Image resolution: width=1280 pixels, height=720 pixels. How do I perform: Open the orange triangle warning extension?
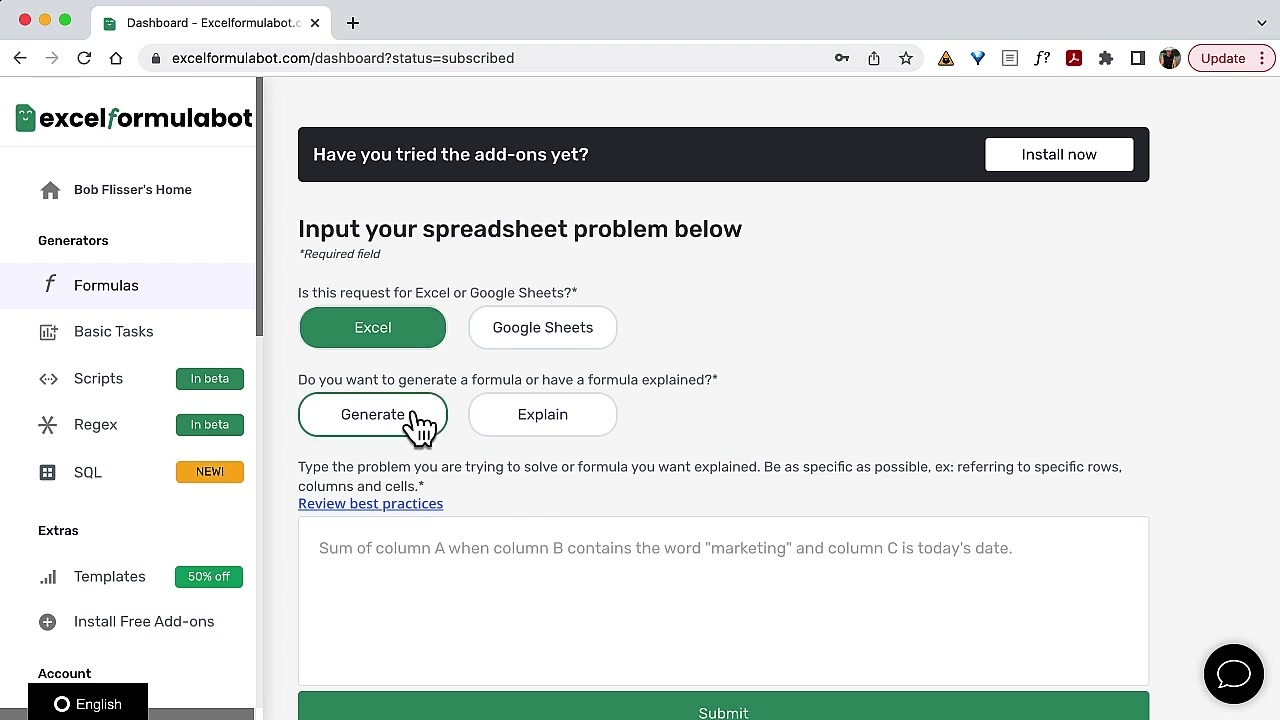946,58
